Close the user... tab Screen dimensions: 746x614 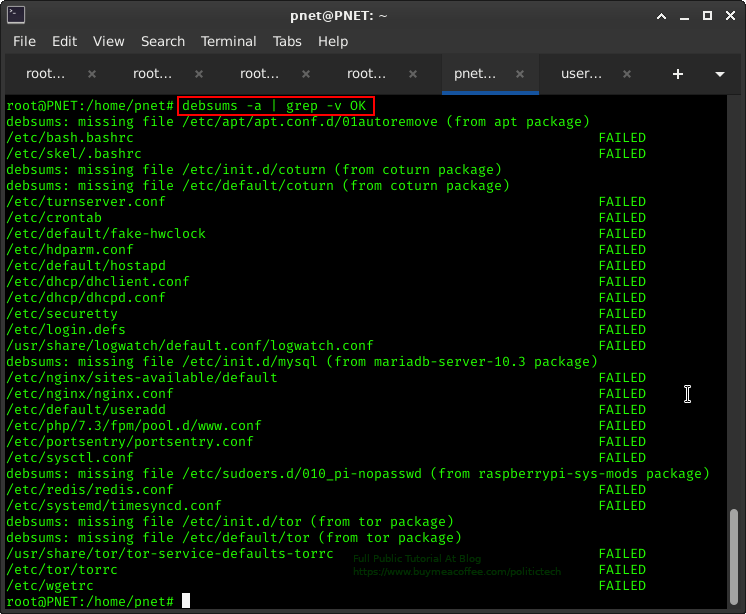coord(627,74)
